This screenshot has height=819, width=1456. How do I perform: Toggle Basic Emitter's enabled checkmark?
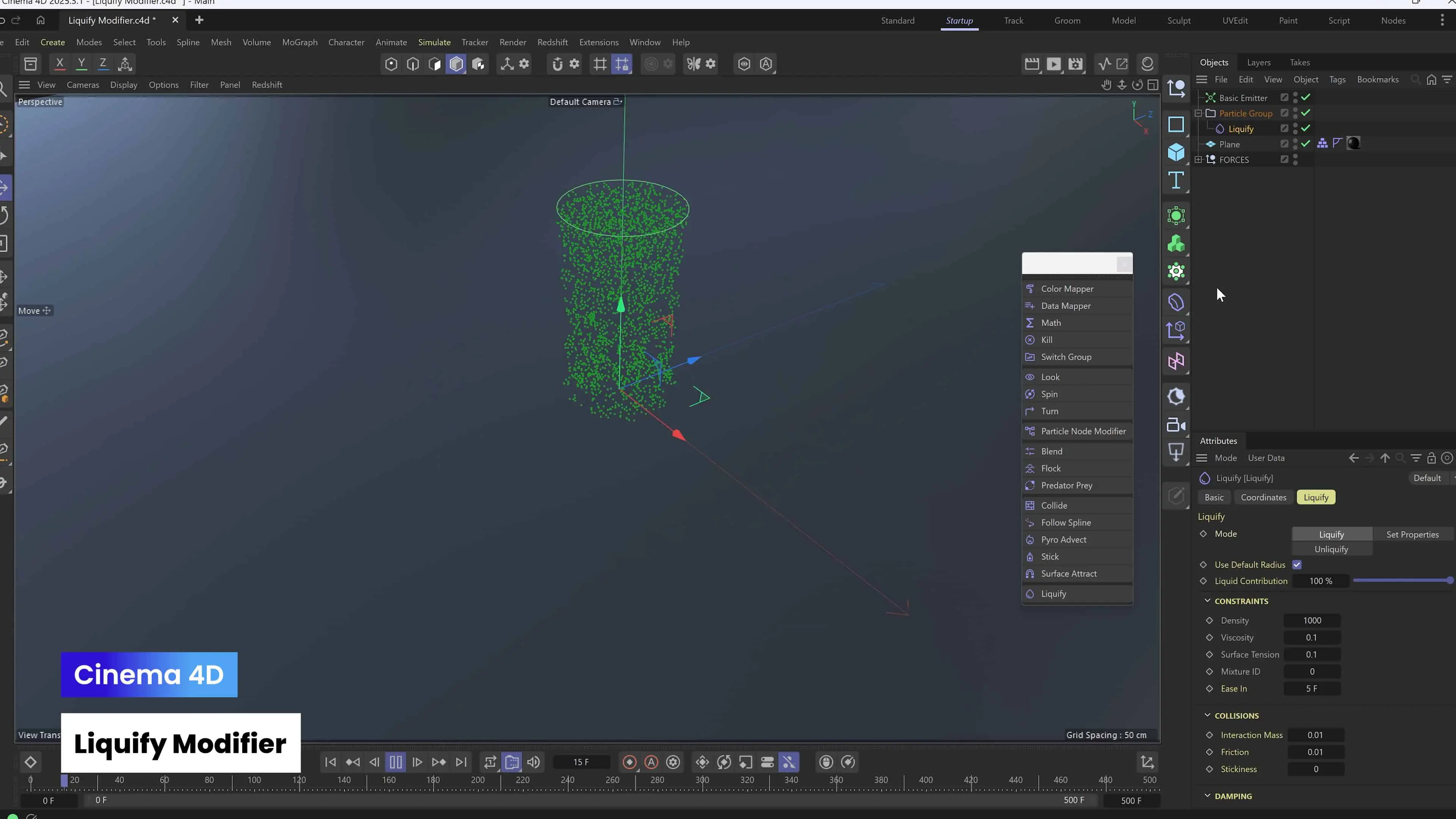(1305, 97)
